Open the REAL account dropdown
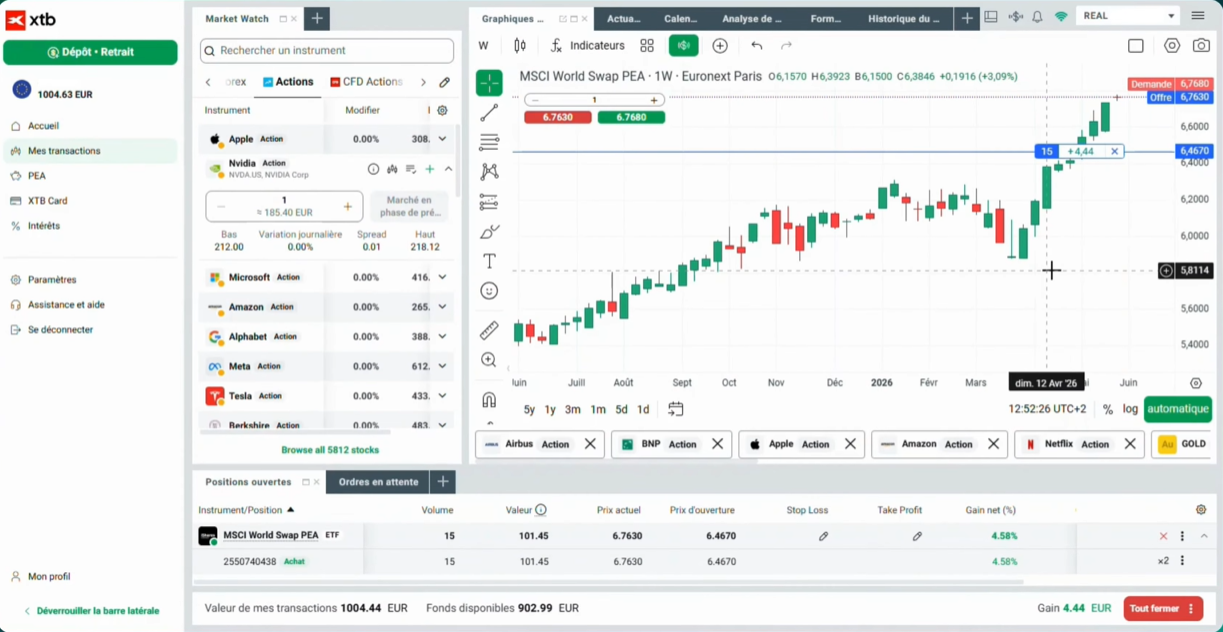Screen dimensions: 1223x632 coord(1128,16)
